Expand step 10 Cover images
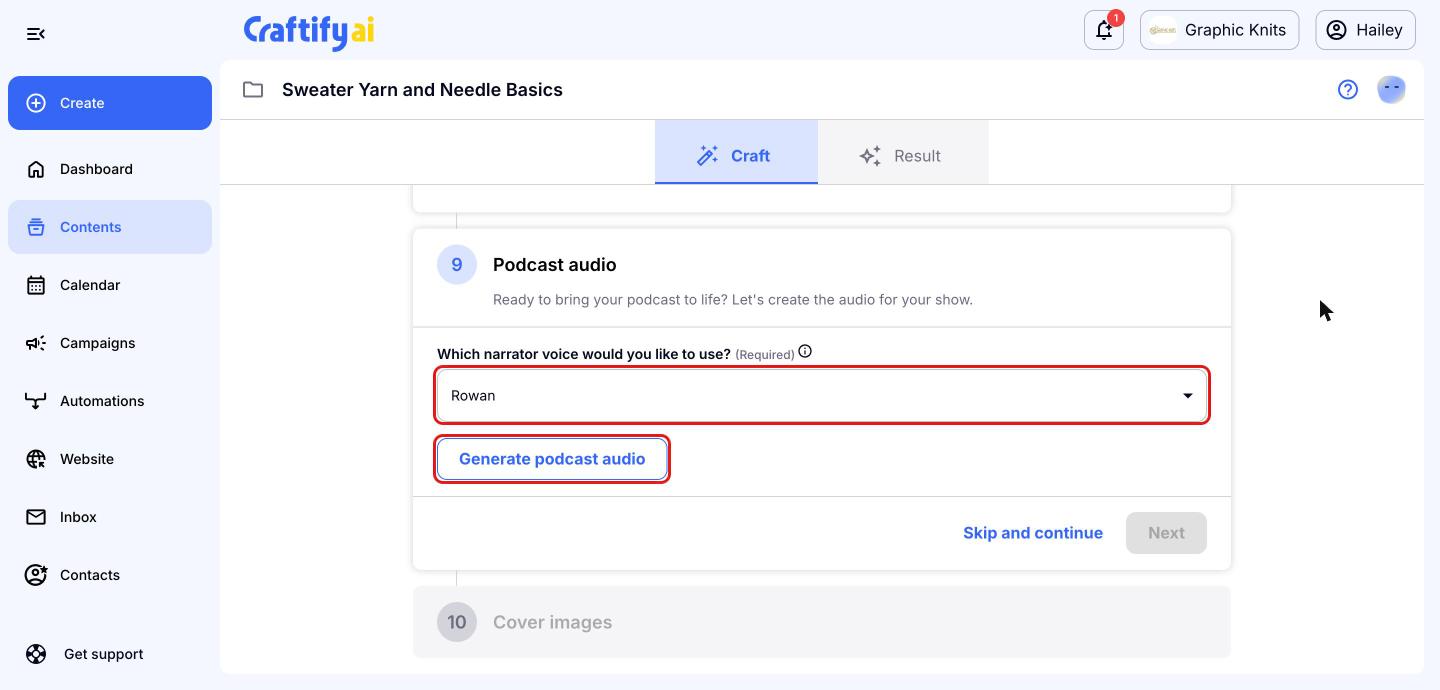 [822, 622]
